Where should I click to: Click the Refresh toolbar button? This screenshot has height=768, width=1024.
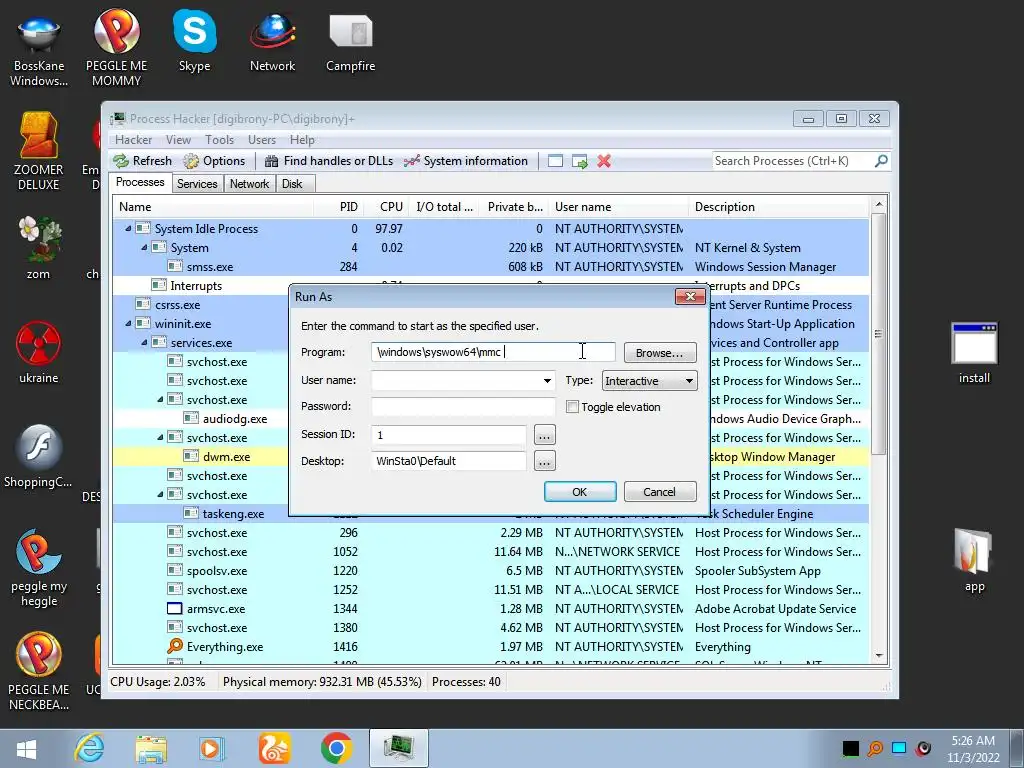point(143,161)
